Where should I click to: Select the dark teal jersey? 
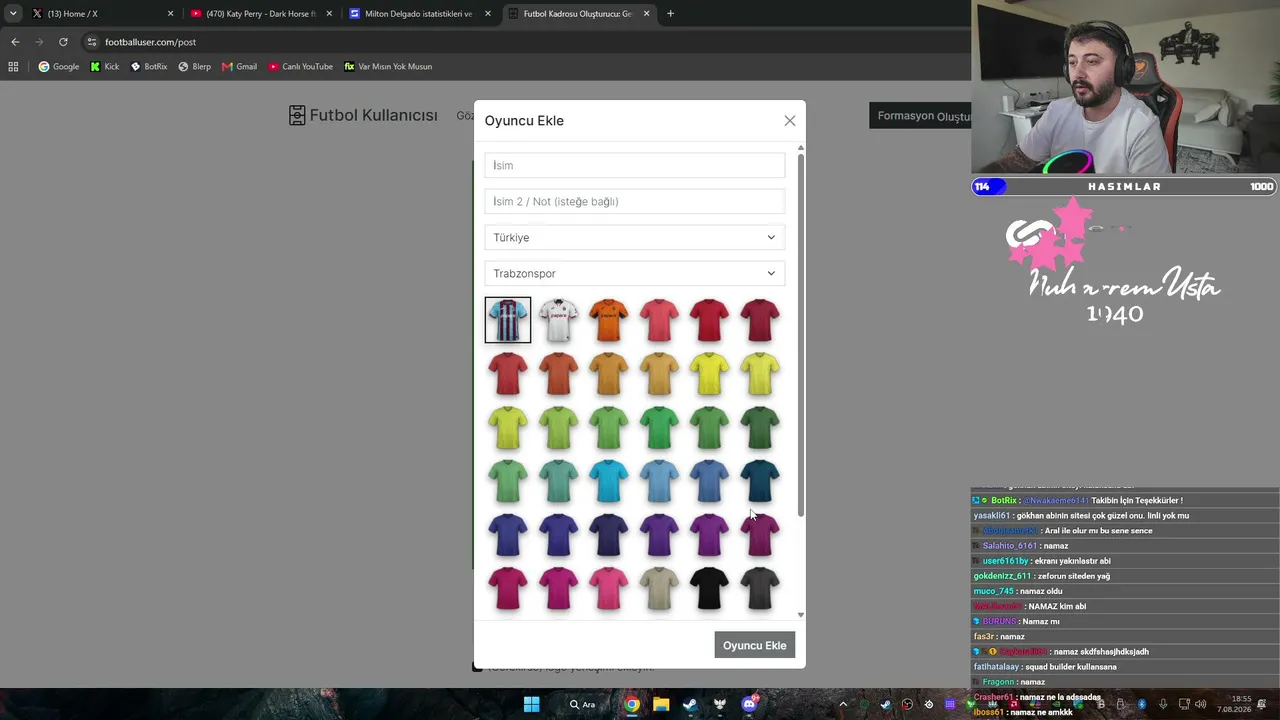tap(760, 481)
